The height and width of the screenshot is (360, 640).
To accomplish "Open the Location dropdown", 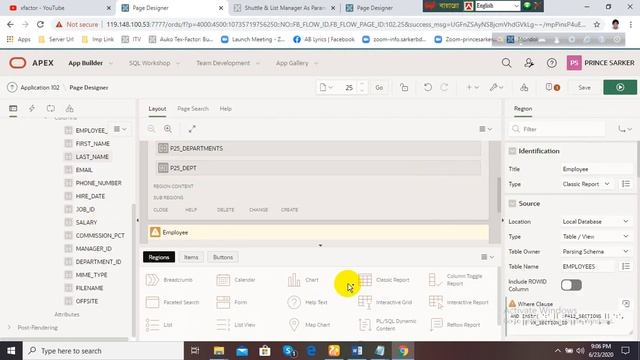I will [596, 222].
